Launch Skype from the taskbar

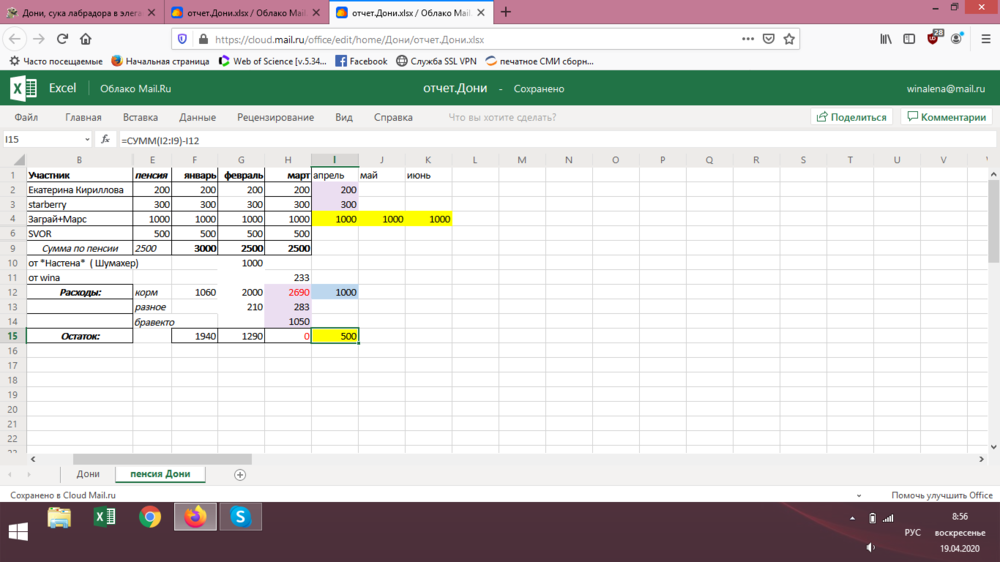240,517
